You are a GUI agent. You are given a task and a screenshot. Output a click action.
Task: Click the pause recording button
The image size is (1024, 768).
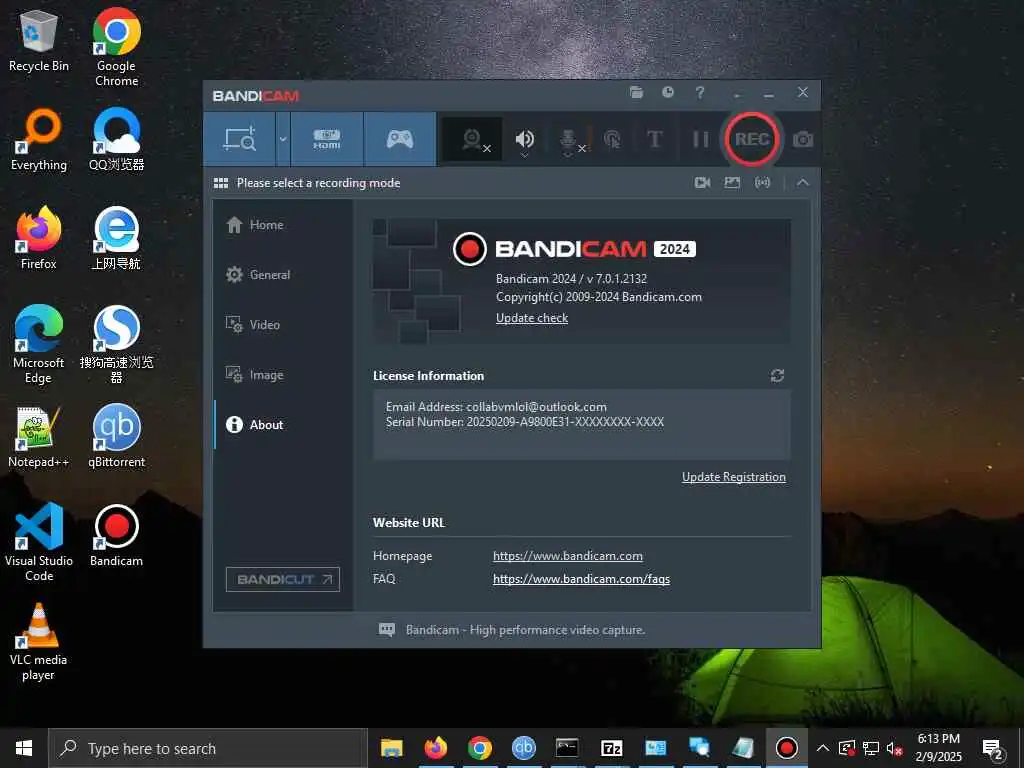coord(700,139)
